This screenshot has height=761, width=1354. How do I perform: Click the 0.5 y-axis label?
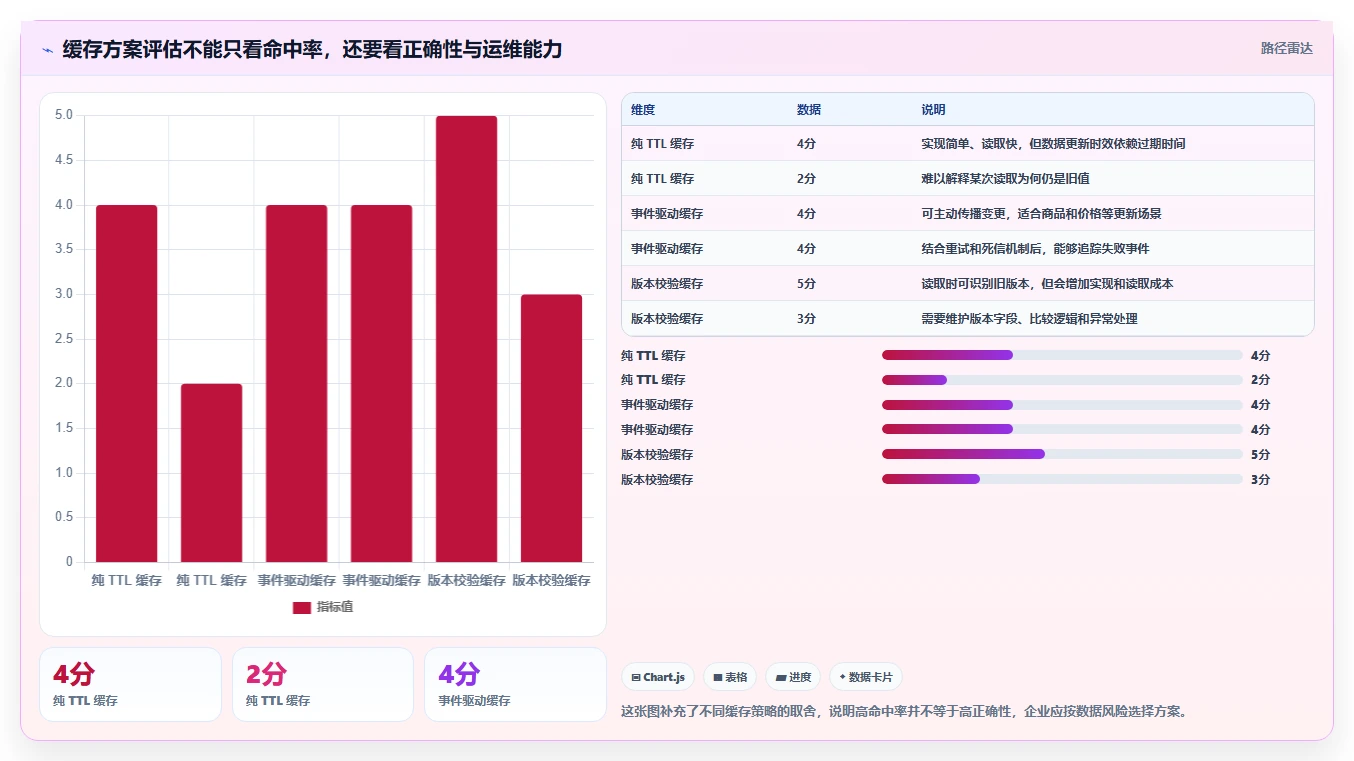coord(64,517)
